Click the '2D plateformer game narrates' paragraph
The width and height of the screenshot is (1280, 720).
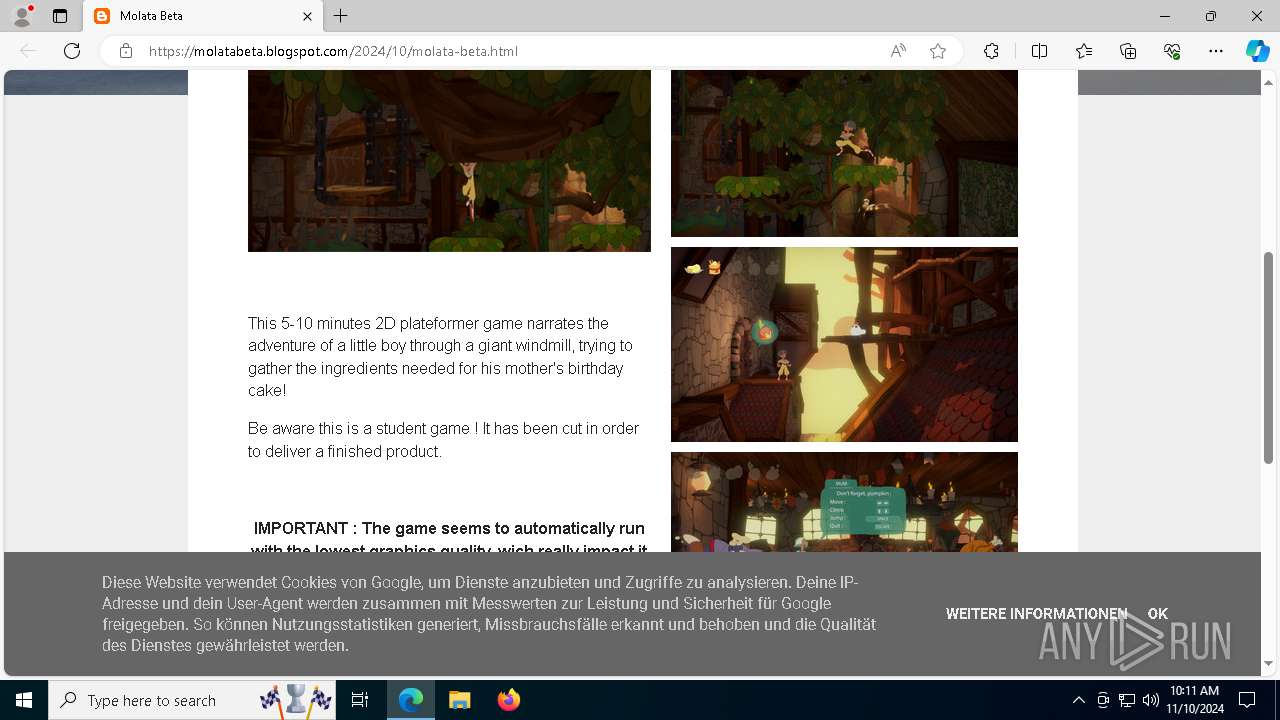[440, 357]
